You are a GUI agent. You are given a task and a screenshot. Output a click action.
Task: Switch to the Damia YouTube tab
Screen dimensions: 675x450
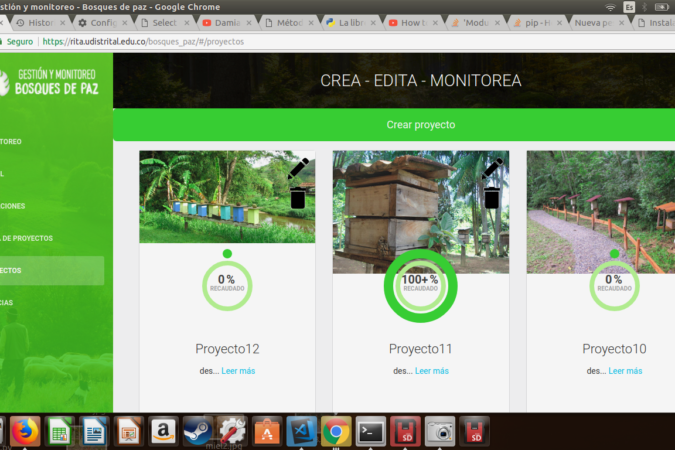click(227, 23)
